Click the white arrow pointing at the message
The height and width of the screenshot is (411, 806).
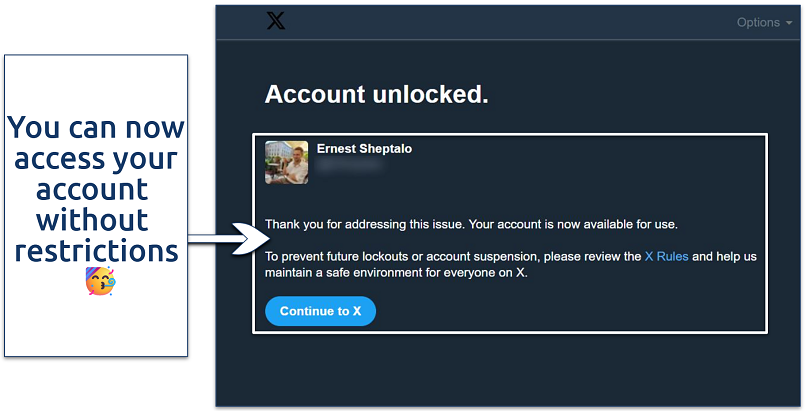coord(228,239)
